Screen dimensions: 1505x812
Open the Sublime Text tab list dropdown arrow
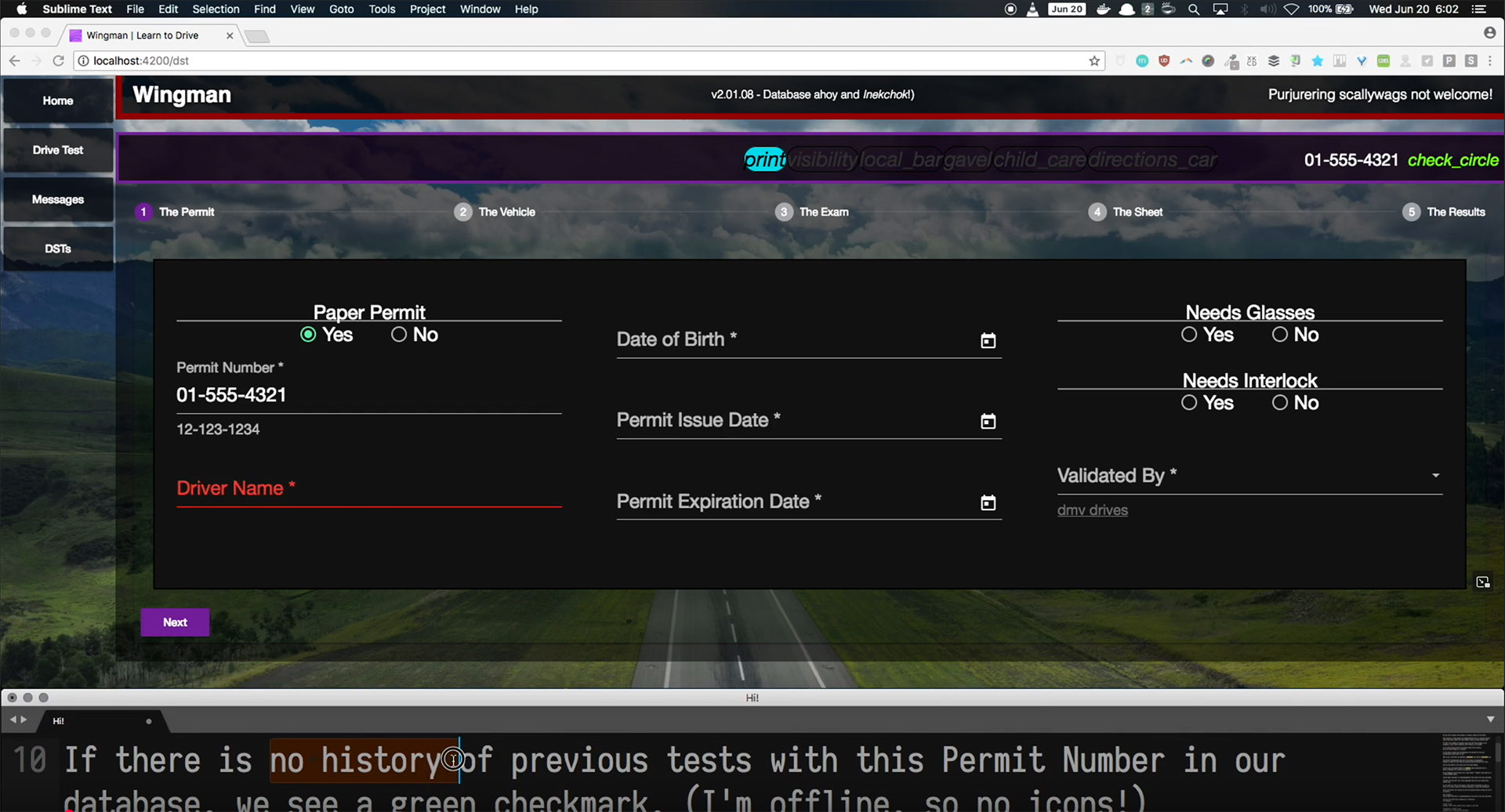[1490, 720]
